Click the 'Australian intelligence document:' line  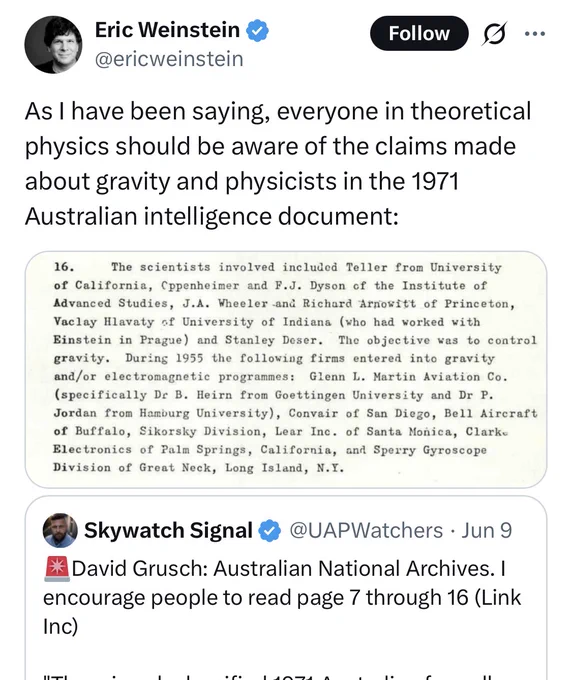211,216
